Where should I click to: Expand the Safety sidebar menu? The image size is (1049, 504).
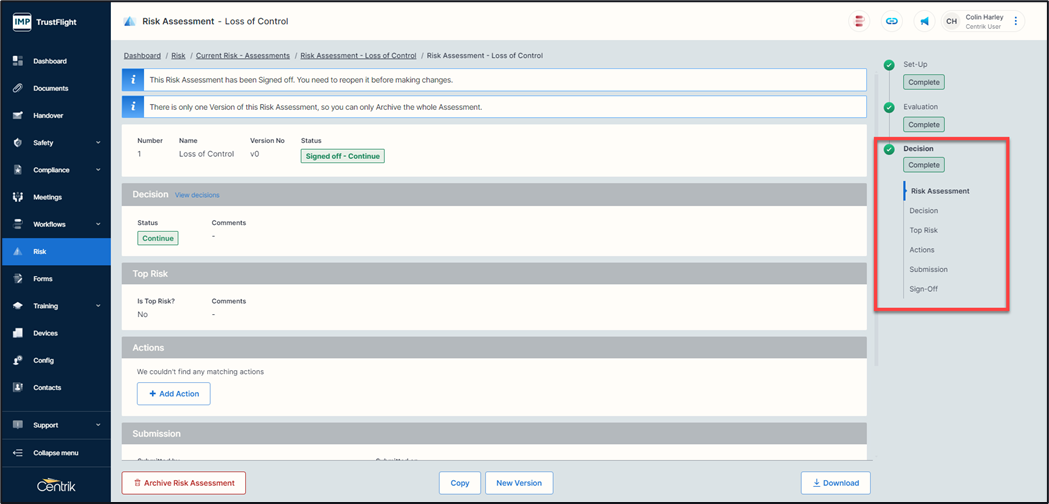point(55,143)
